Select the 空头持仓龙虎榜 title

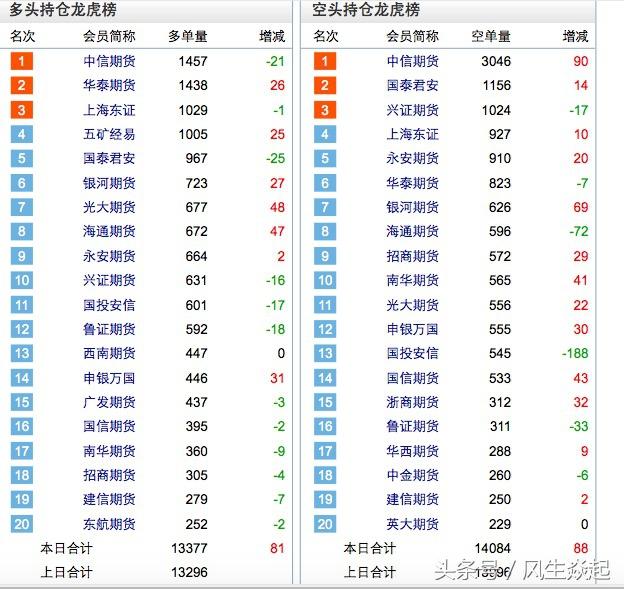366,10
